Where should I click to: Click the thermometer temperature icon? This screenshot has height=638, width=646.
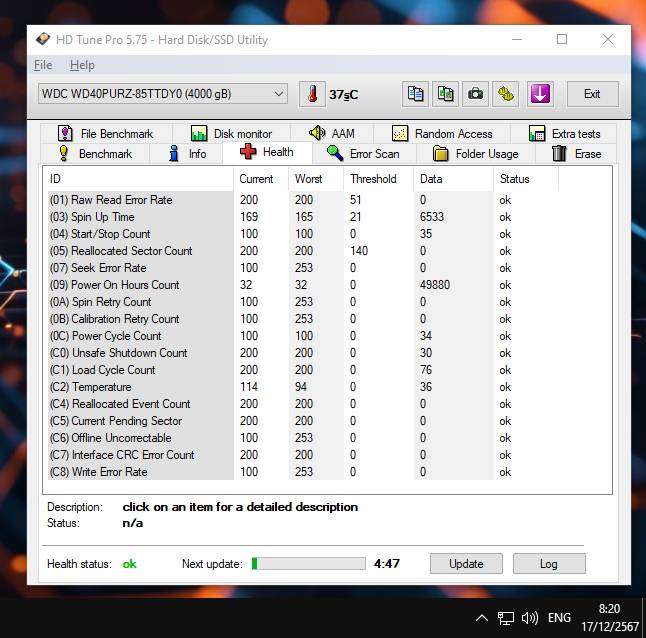coord(312,94)
